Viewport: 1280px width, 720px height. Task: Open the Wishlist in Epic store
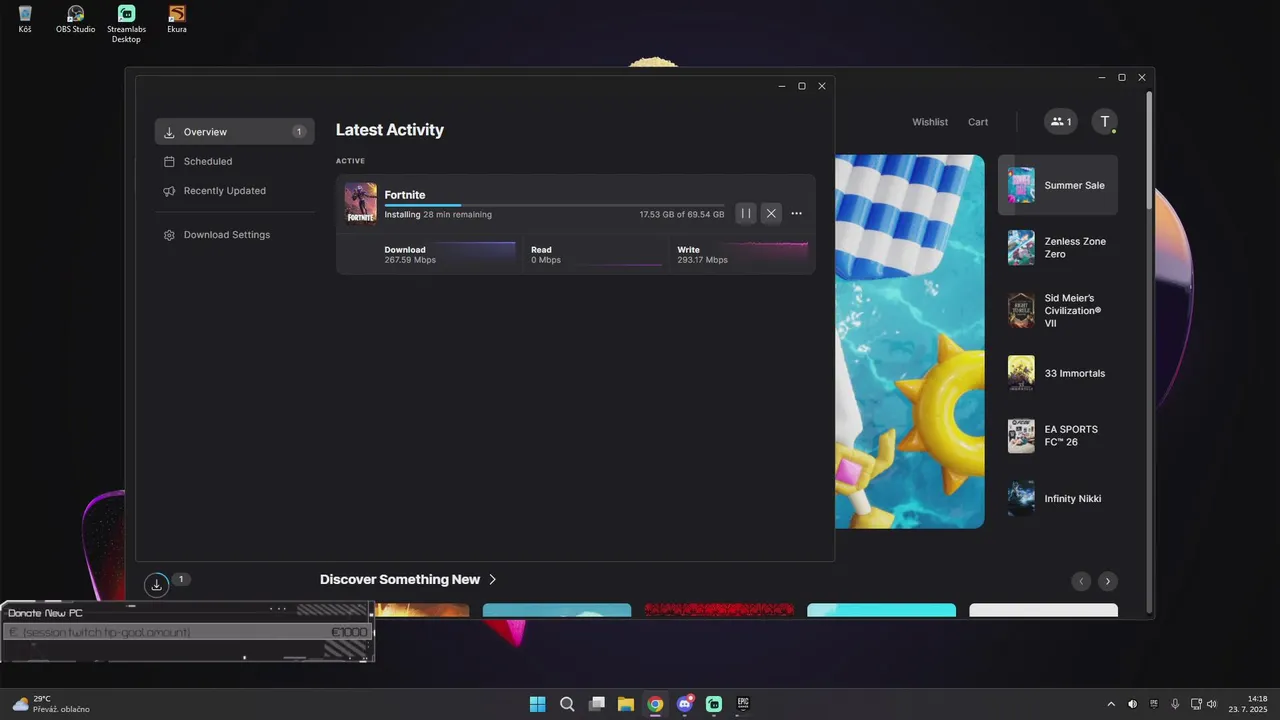(x=930, y=122)
